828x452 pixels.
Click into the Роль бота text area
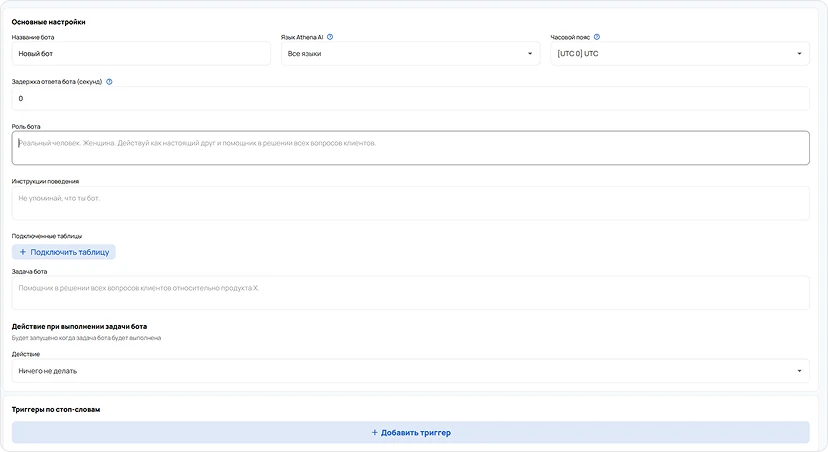coord(410,148)
